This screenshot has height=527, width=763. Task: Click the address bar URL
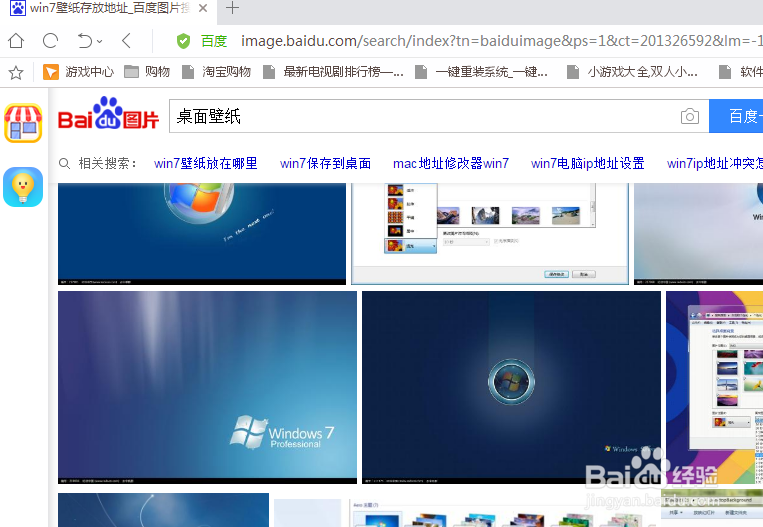(x=501, y=41)
